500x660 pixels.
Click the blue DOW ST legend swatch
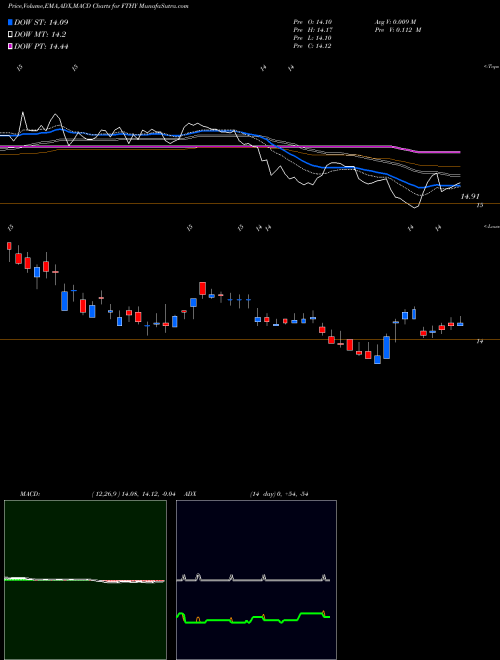coord(11,22)
